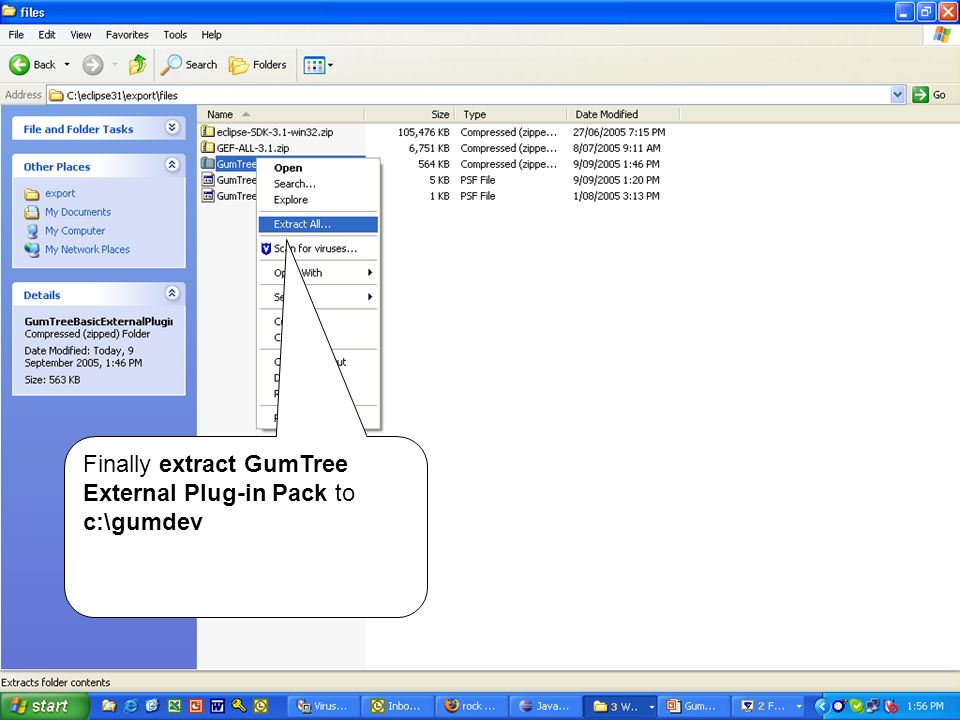This screenshot has width=960, height=720.
Task: Open the File menu
Action: [x=16, y=35]
